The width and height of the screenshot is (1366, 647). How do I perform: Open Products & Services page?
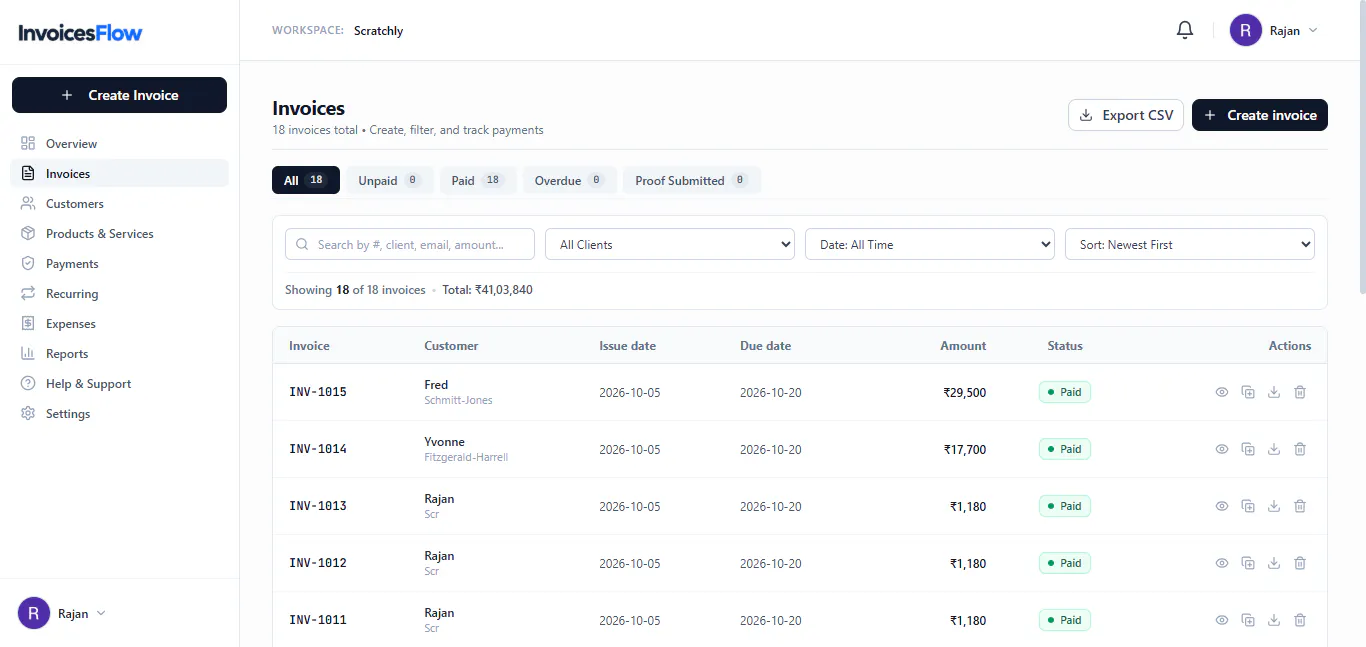(x=119, y=233)
